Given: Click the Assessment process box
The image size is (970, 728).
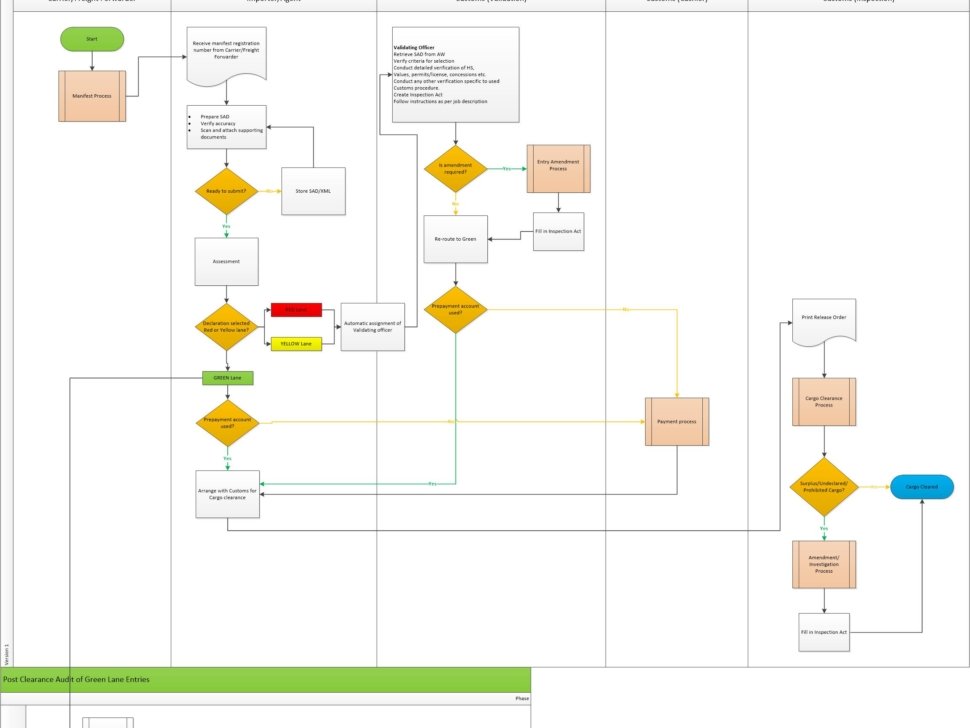Looking at the screenshot, I should [x=226, y=262].
